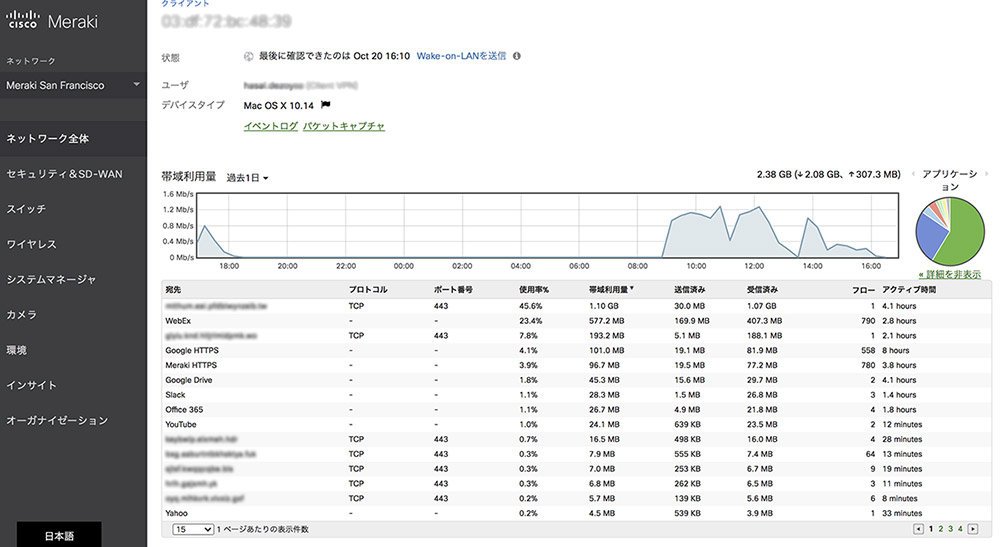Select the Google HTTPS row
Viewport: 1000px width, 547px height.
[x=576, y=351]
